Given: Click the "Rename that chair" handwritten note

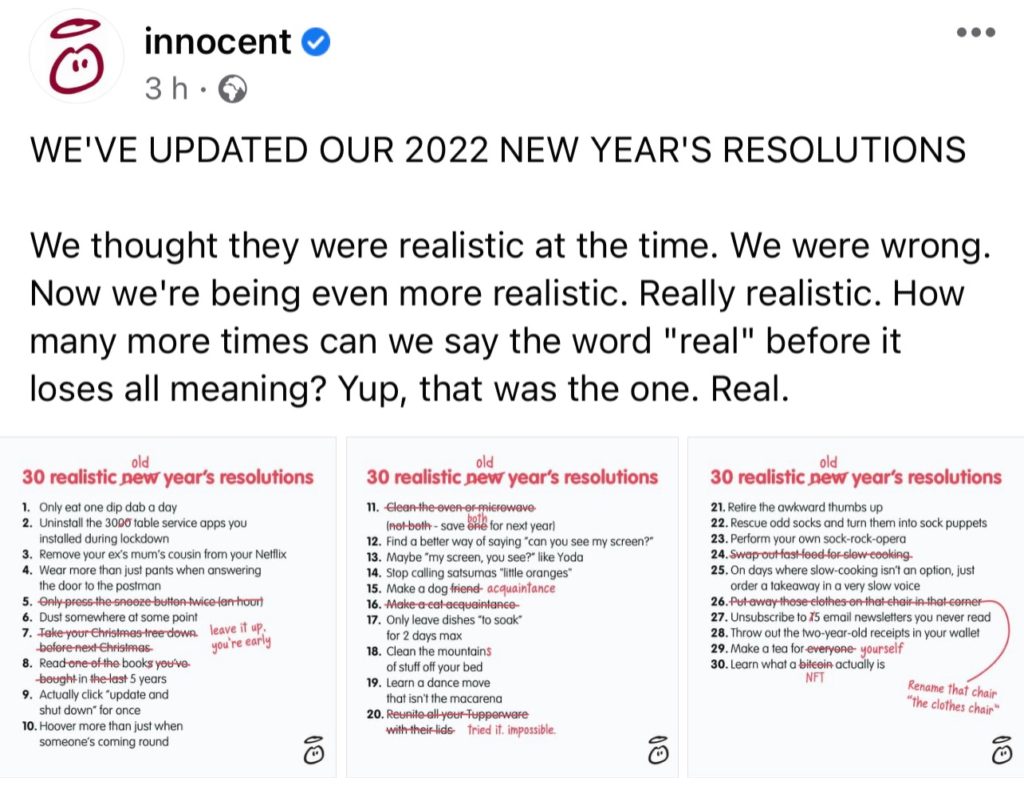Looking at the screenshot, I should tap(951, 696).
